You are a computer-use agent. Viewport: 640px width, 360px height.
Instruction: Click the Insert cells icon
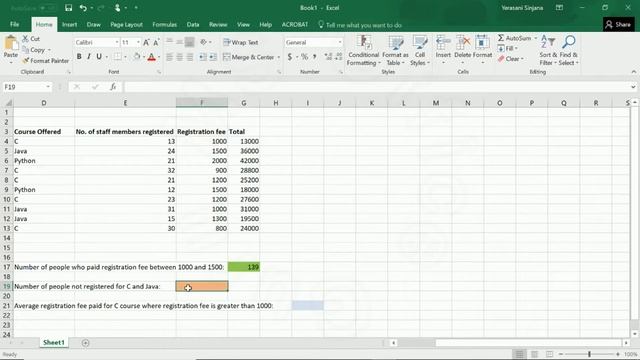(x=443, y=42)
